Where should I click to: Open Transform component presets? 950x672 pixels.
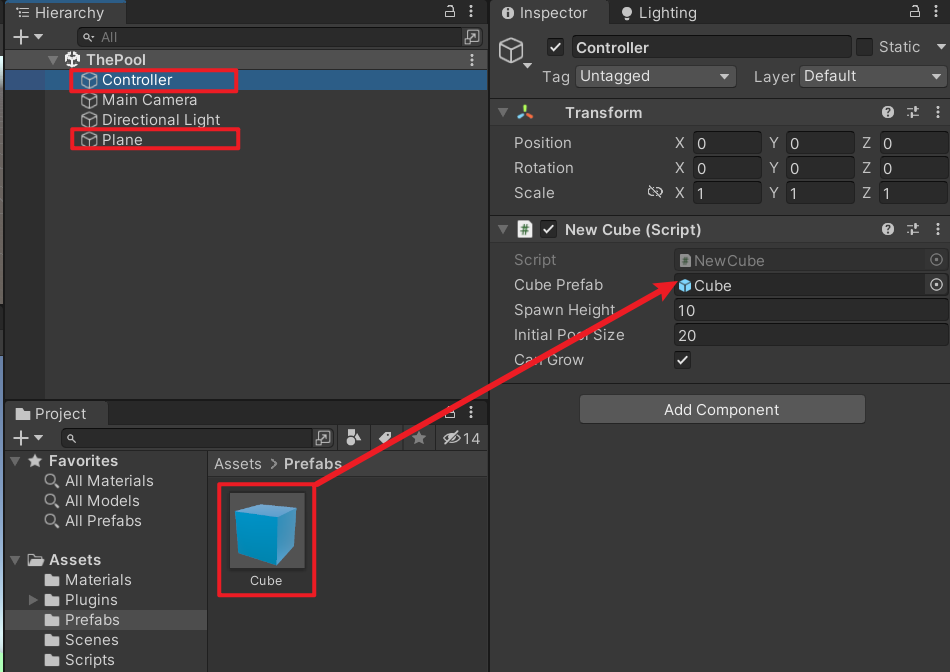click(912, 112)
